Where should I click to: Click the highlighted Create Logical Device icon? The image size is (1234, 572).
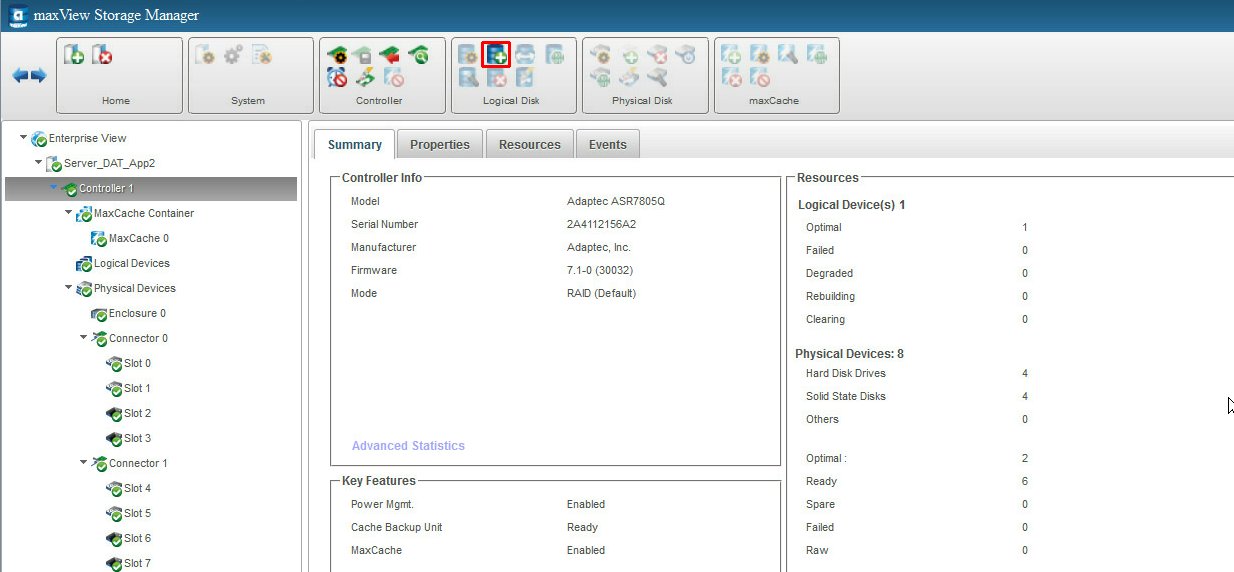coord(496,55)
